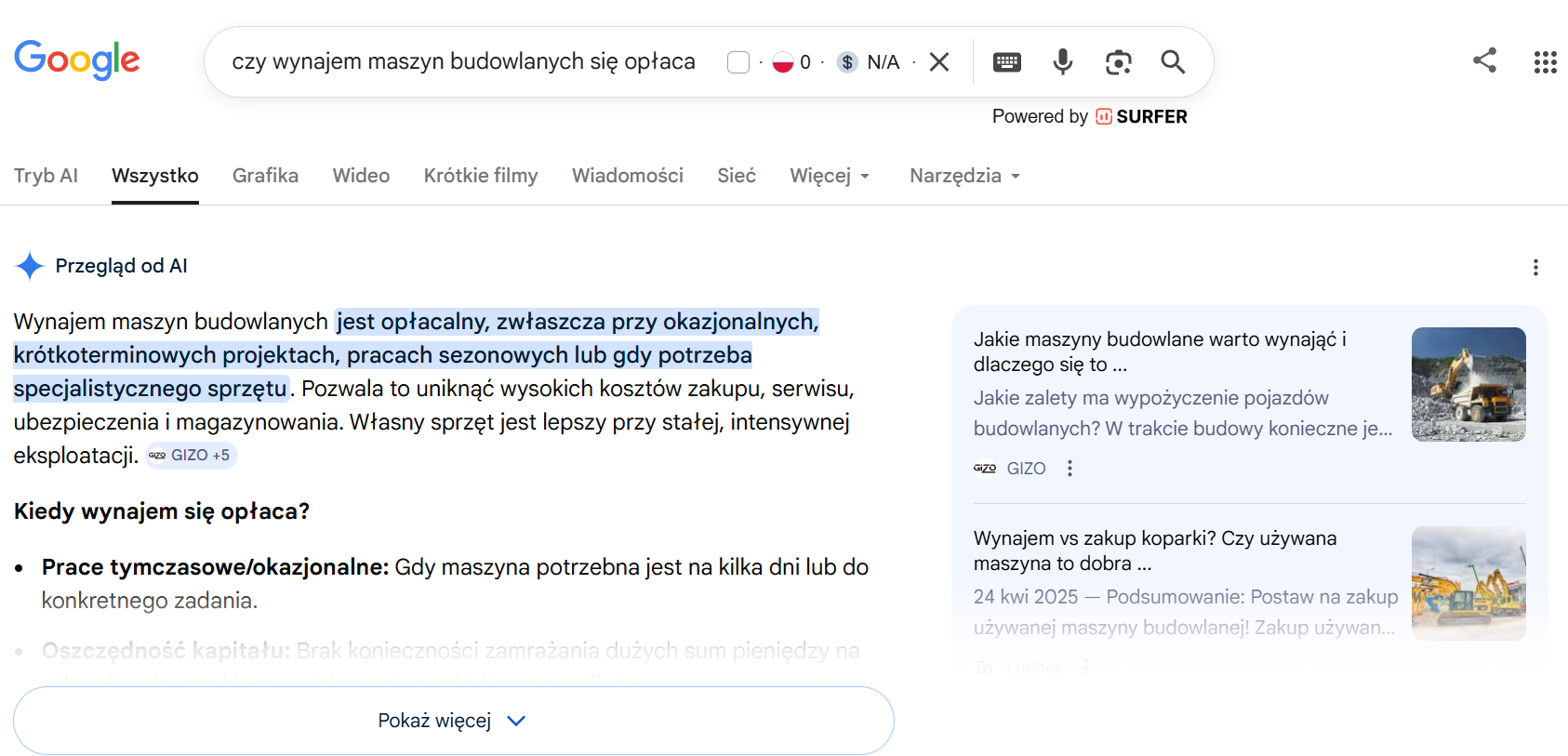Click the share icon at top right
This screenshot has height=756, width=1568.
point(1485,60)
